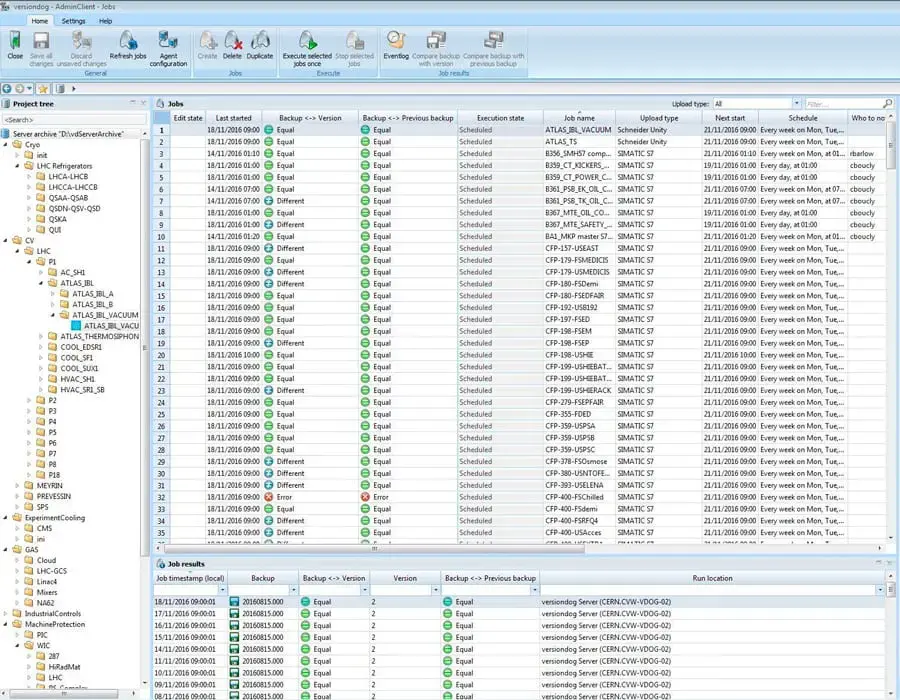900x700 pixels.
Task: Collapse the ExperimentCooling tree node
Action: point(6,518)
